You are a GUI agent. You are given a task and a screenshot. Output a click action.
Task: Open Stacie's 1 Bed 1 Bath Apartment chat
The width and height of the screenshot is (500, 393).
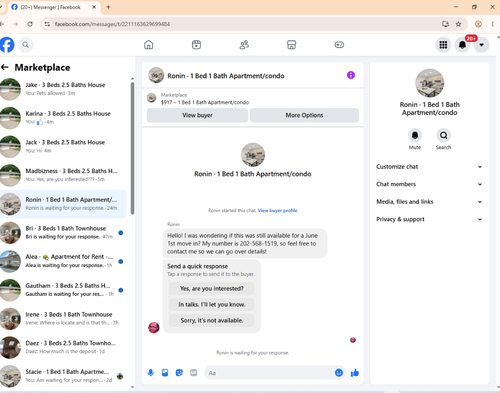point(63,376)
